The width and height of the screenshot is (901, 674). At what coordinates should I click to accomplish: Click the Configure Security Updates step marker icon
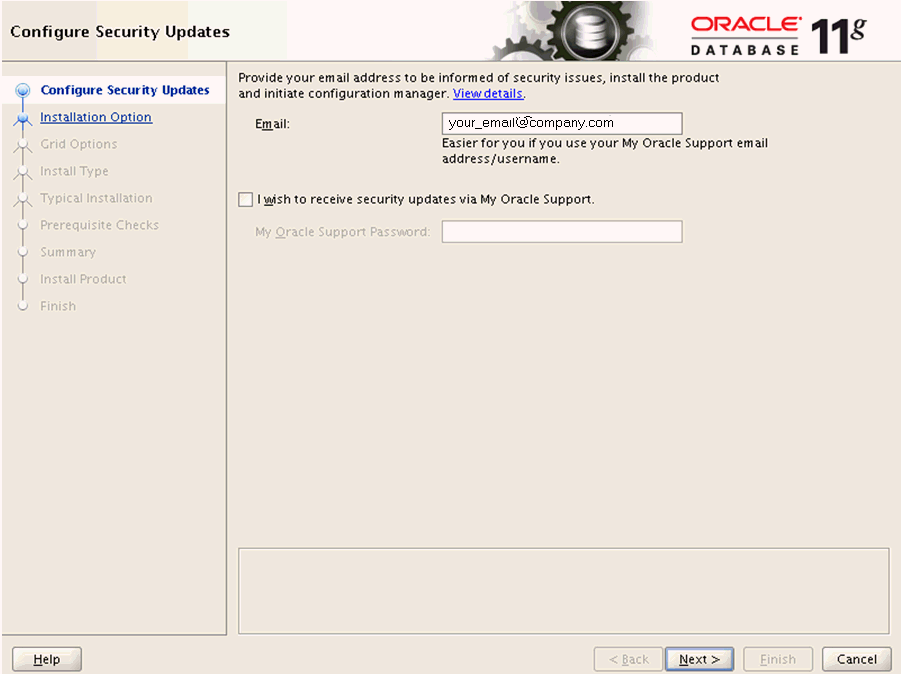[22, 90]
